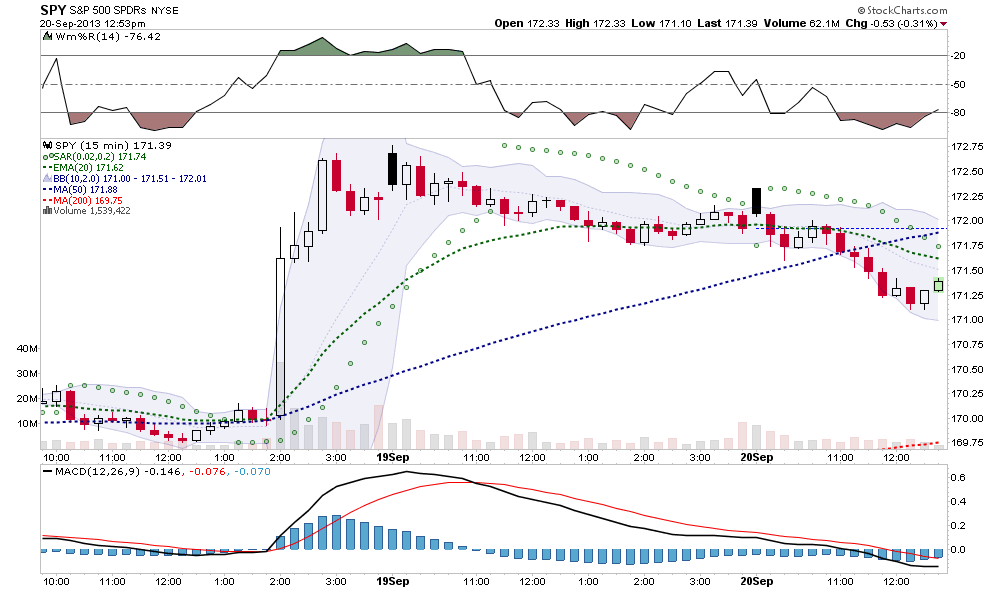Click the 0.6 label on MACD axis
The image size is (1000, 590).
pyautogui.click(x=959, y=478)
